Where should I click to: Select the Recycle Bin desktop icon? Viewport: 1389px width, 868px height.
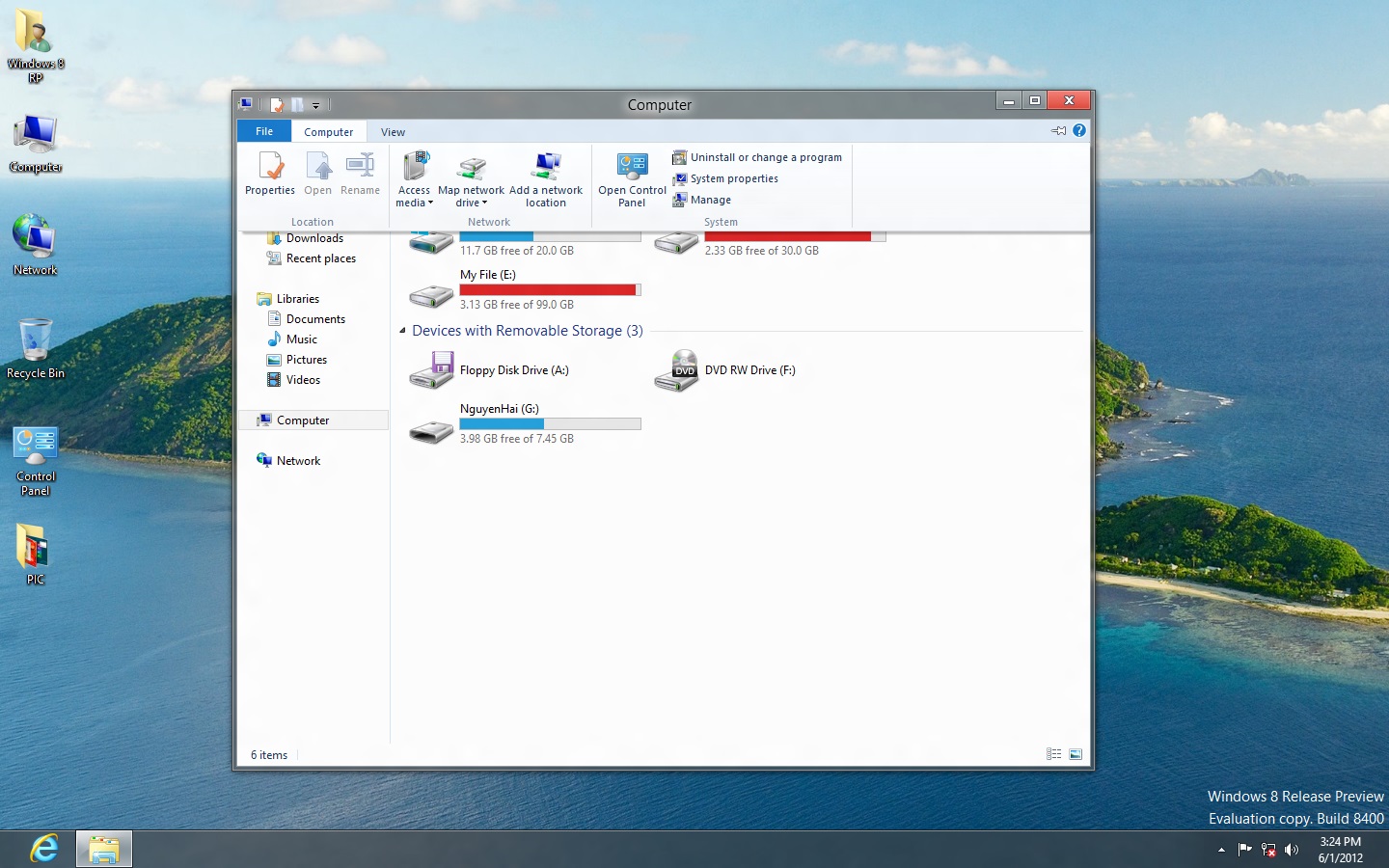pyautogui.click(x=36, y=348)
